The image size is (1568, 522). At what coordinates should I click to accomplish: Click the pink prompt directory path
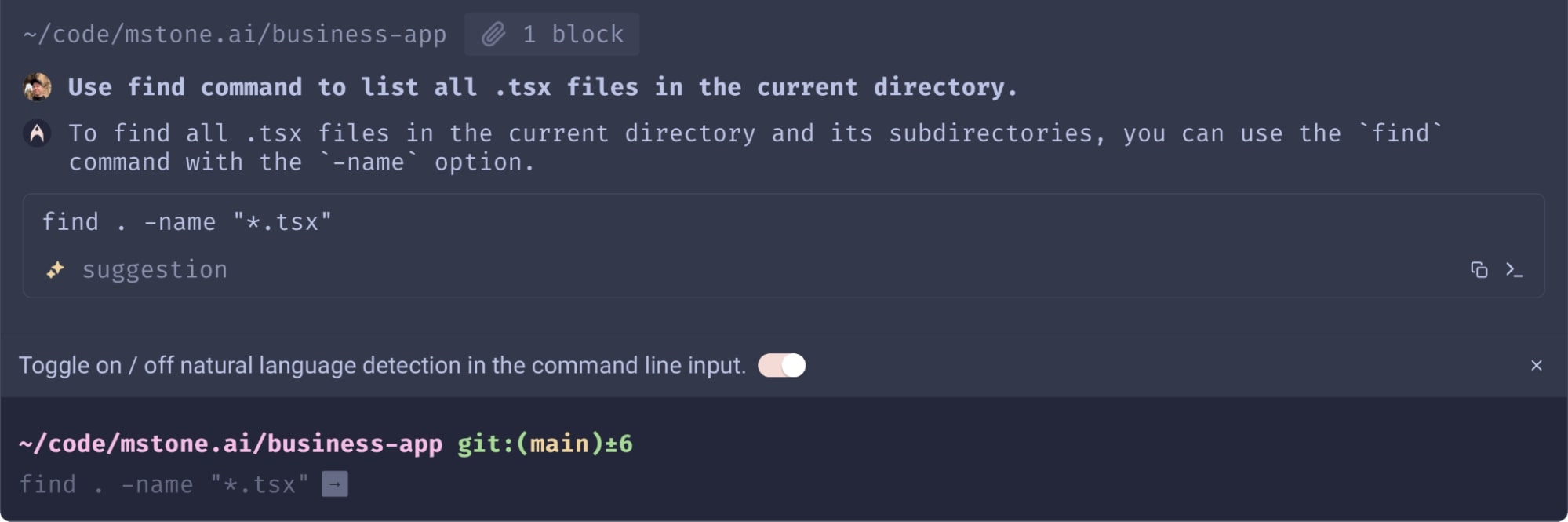pyautogui.click(x=230, y=444)
